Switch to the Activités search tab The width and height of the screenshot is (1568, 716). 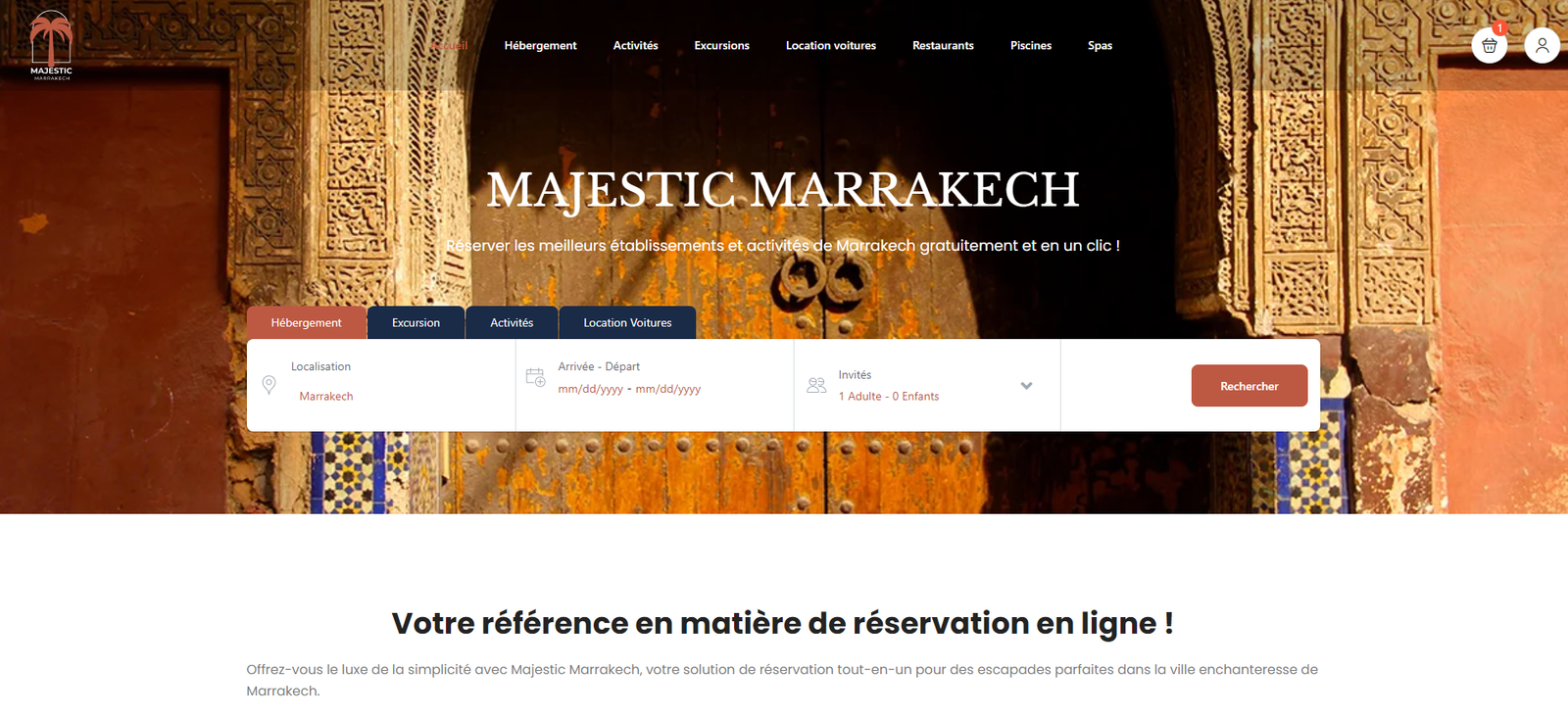coord(512,322)
